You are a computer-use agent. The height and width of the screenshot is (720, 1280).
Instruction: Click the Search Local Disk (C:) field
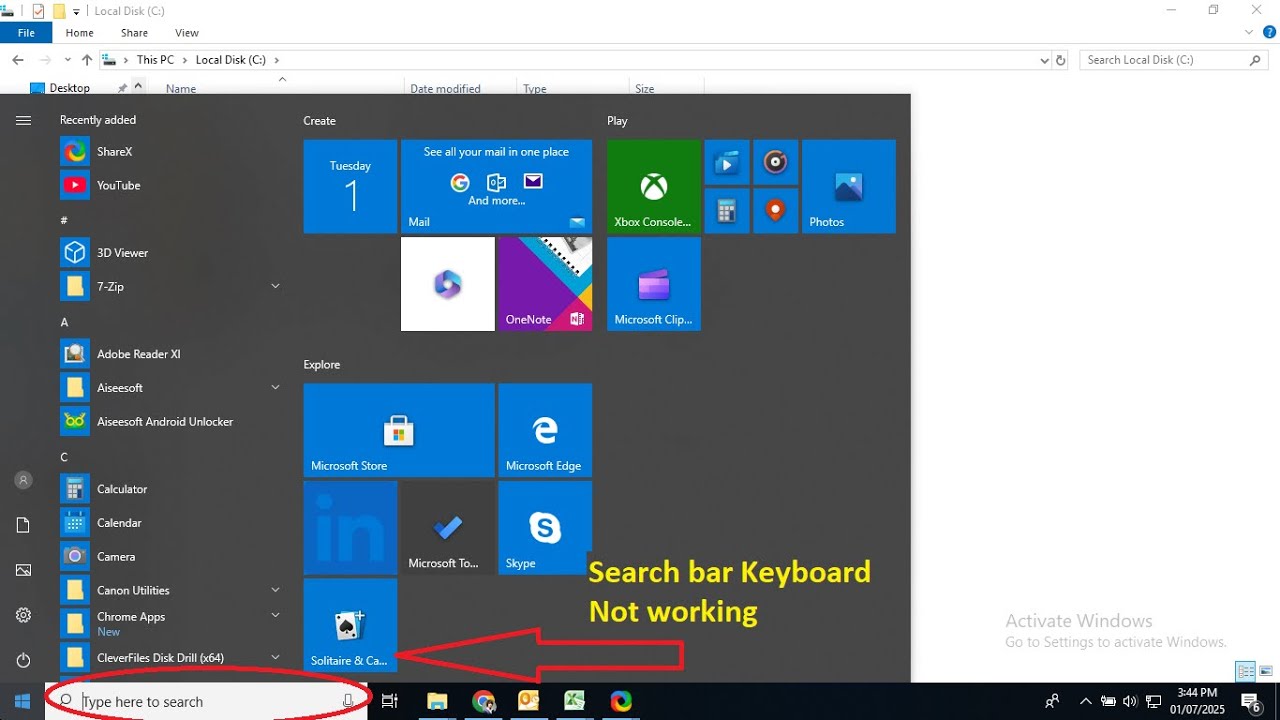tap(1175, 60)
